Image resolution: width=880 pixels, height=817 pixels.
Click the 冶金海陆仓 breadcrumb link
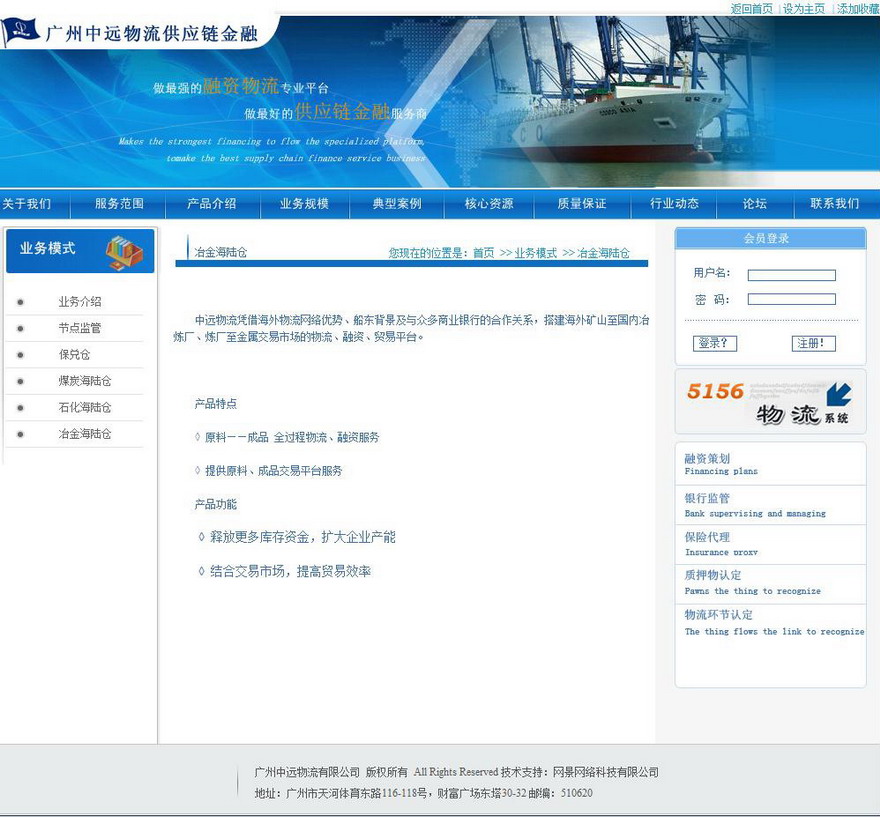(603, 253)
